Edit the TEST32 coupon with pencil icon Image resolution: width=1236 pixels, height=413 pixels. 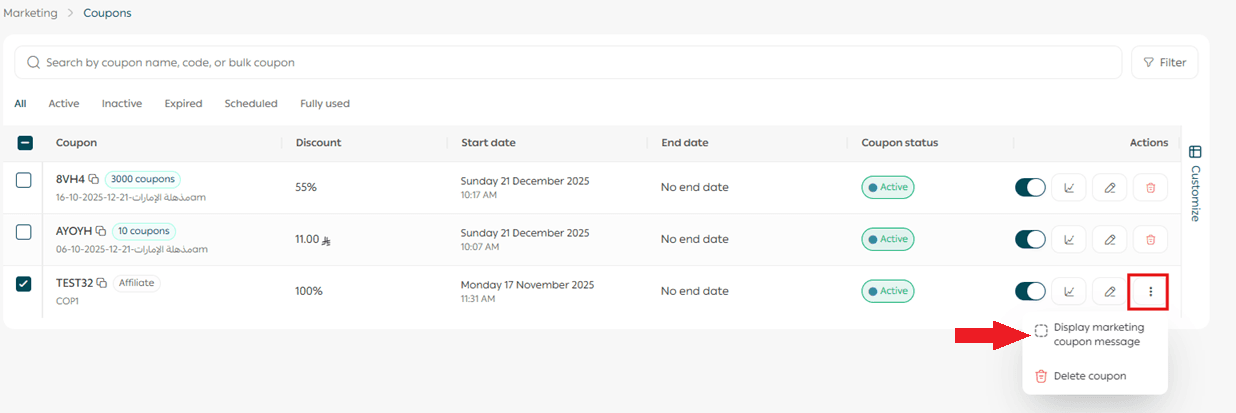tap(1110, 291)
